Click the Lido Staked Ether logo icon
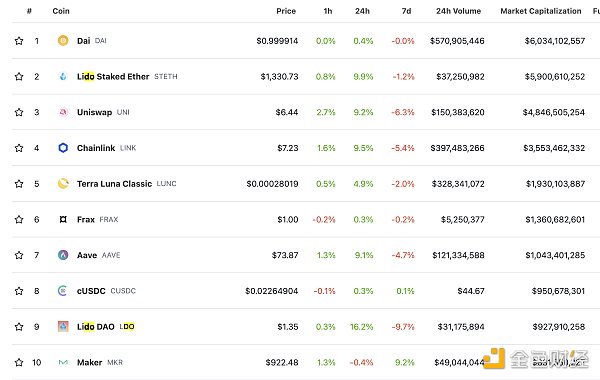This screenshot has height=380, width=600. coord(63,77)
